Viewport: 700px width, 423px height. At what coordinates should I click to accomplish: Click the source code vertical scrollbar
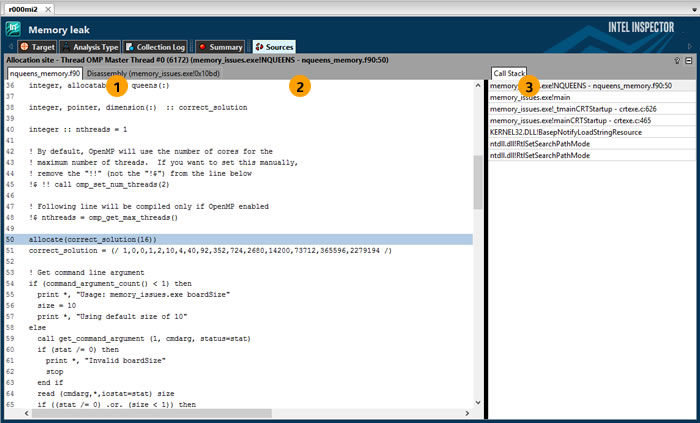478,180
